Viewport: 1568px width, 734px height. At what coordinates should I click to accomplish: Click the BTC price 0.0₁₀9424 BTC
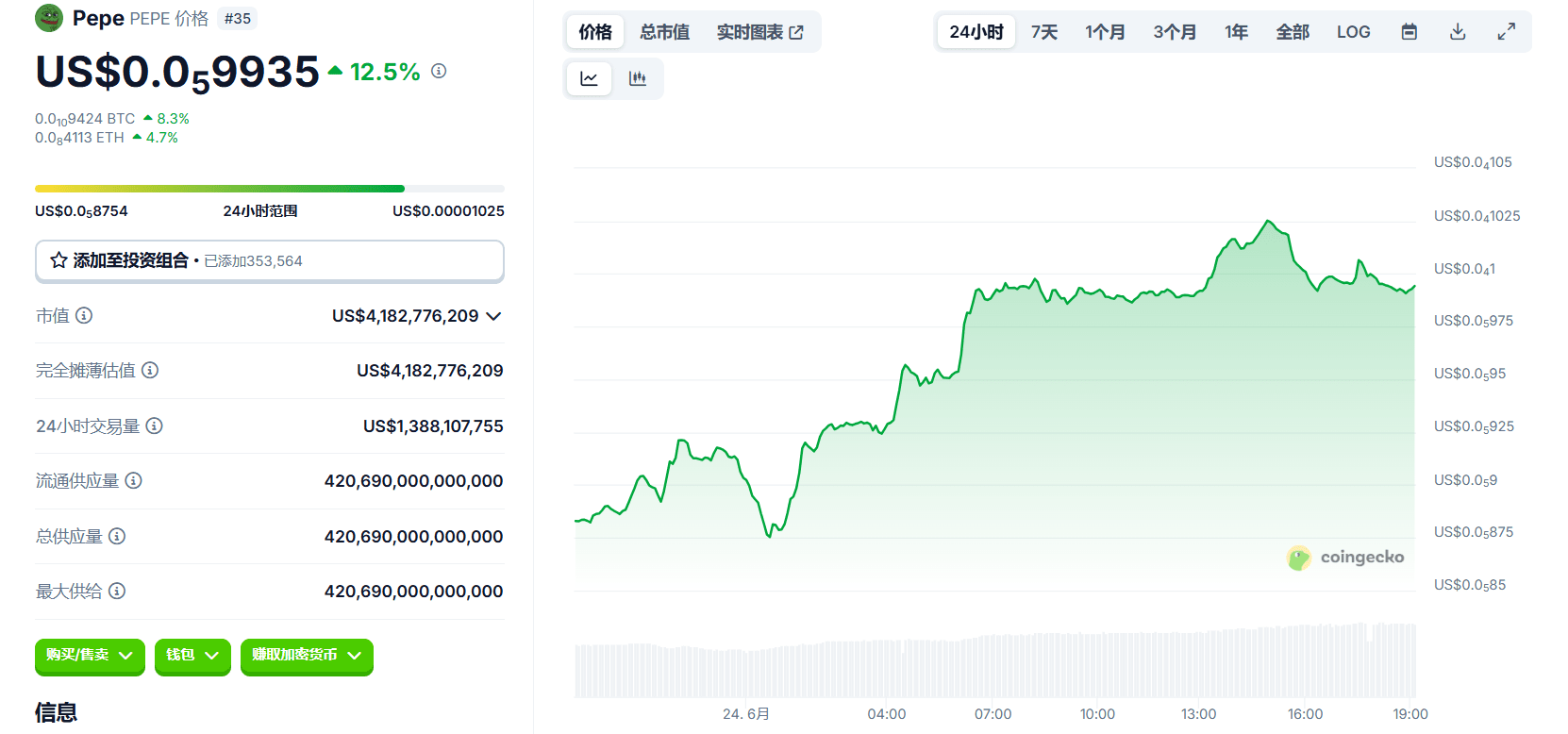[x=85, y=119]
